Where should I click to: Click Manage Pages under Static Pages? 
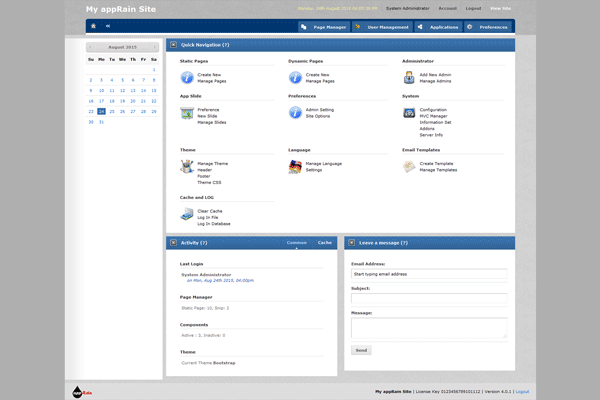click(x=212, y=81)
